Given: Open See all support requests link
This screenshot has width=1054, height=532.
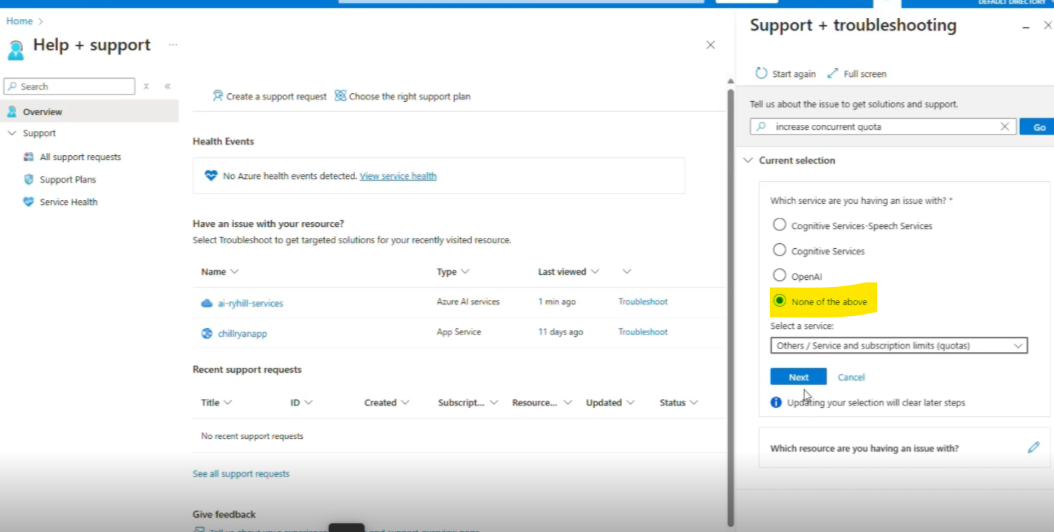Looking at the screenshot, I should click(x=241, y=473).
